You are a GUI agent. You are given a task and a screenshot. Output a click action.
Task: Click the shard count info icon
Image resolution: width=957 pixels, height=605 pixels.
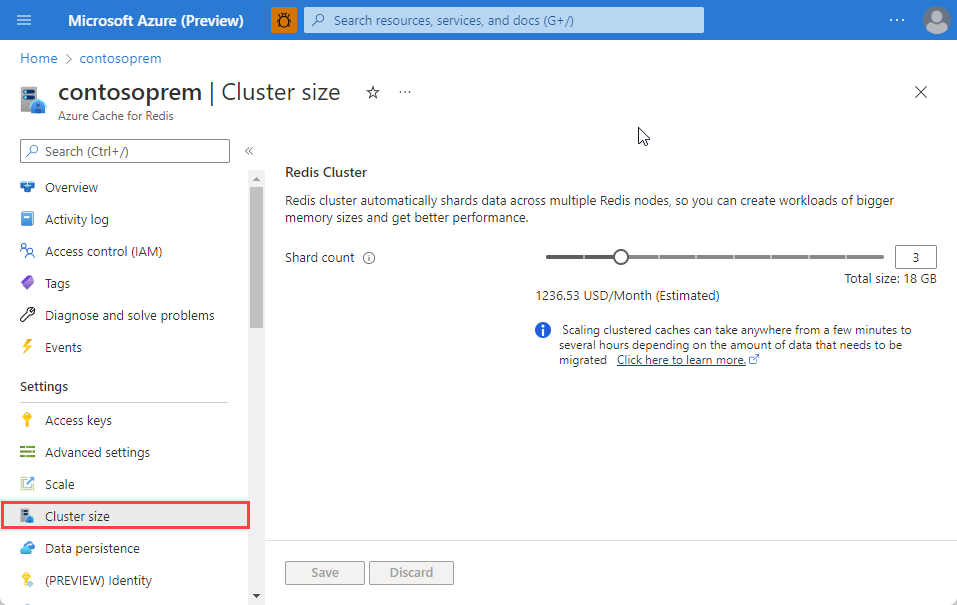tap(369, 257)
